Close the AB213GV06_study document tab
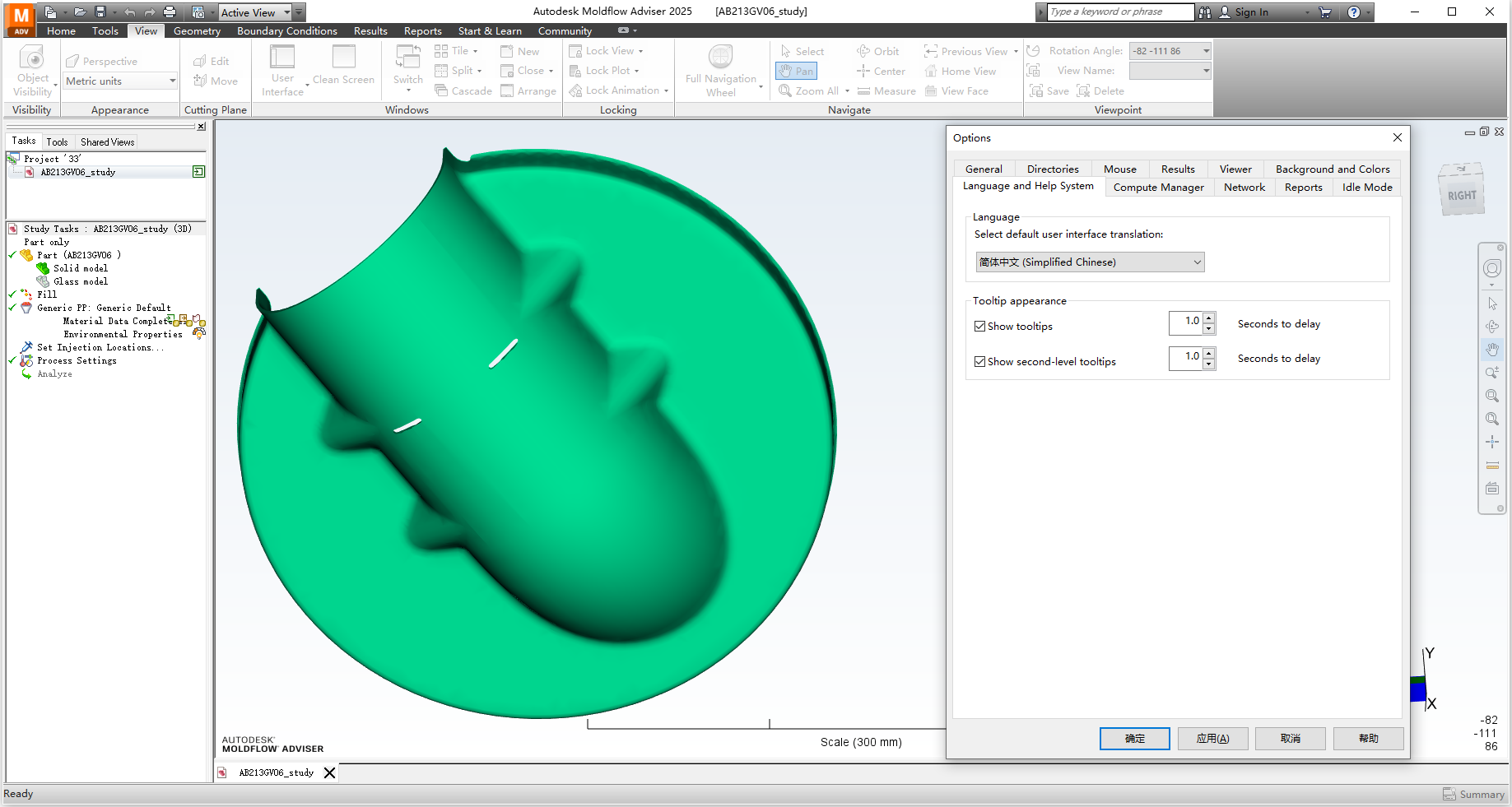The height and width of the screenshot is (807, 1512). [x=329, y=772]
